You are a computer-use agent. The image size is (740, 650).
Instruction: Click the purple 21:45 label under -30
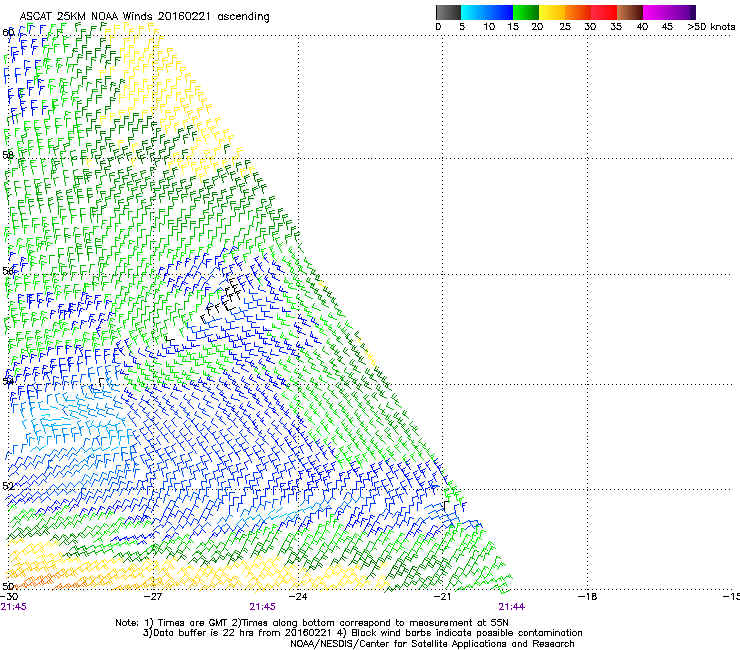pyautogui.click(x=13, y=607)
